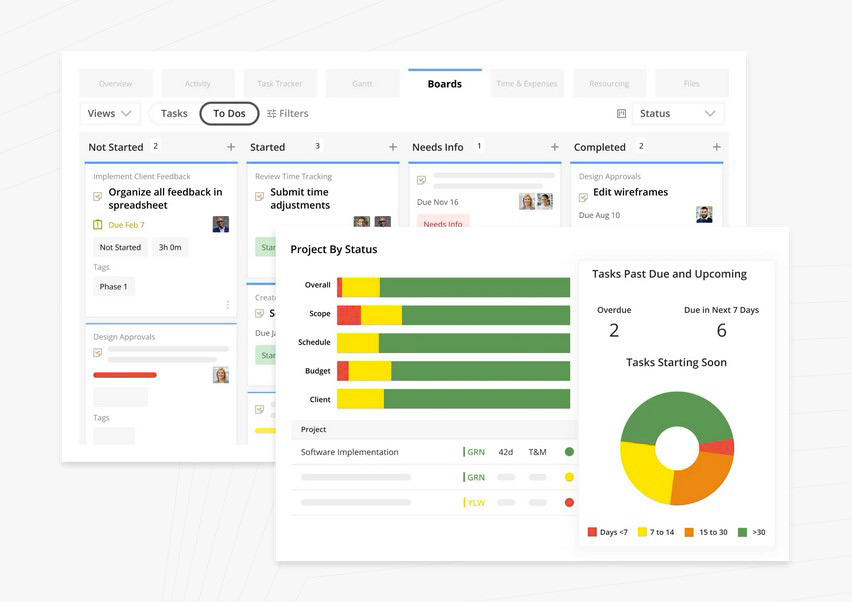Image resolution: width=852 pixels, height=602 pixels.
Task: Open the Software Implementation project row
Action: coord(350,452)
